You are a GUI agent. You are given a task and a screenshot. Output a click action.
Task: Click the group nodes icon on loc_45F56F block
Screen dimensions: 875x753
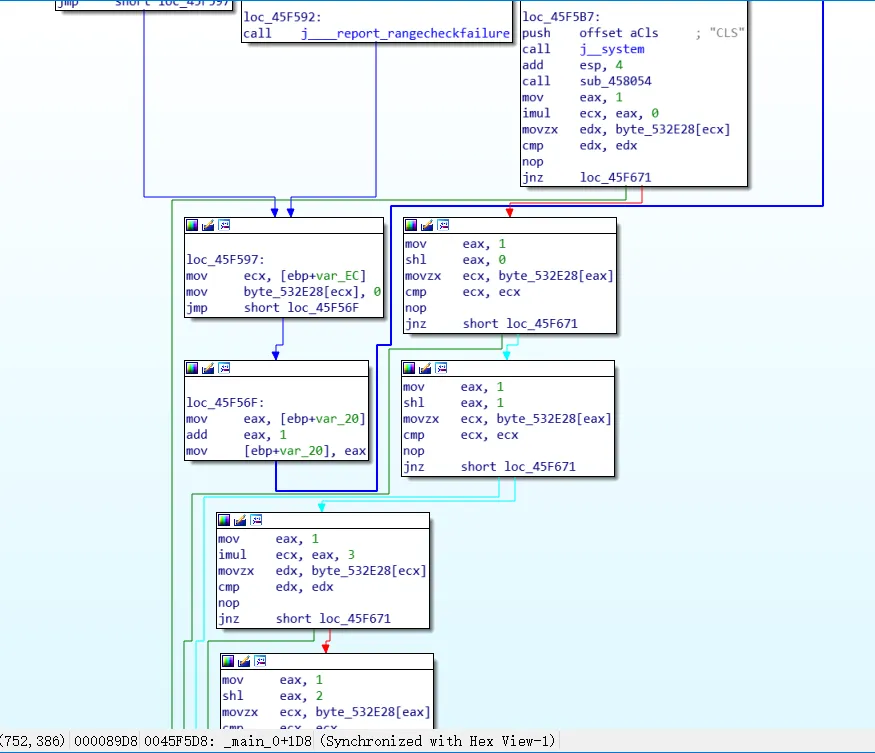(x=224, y=368)
